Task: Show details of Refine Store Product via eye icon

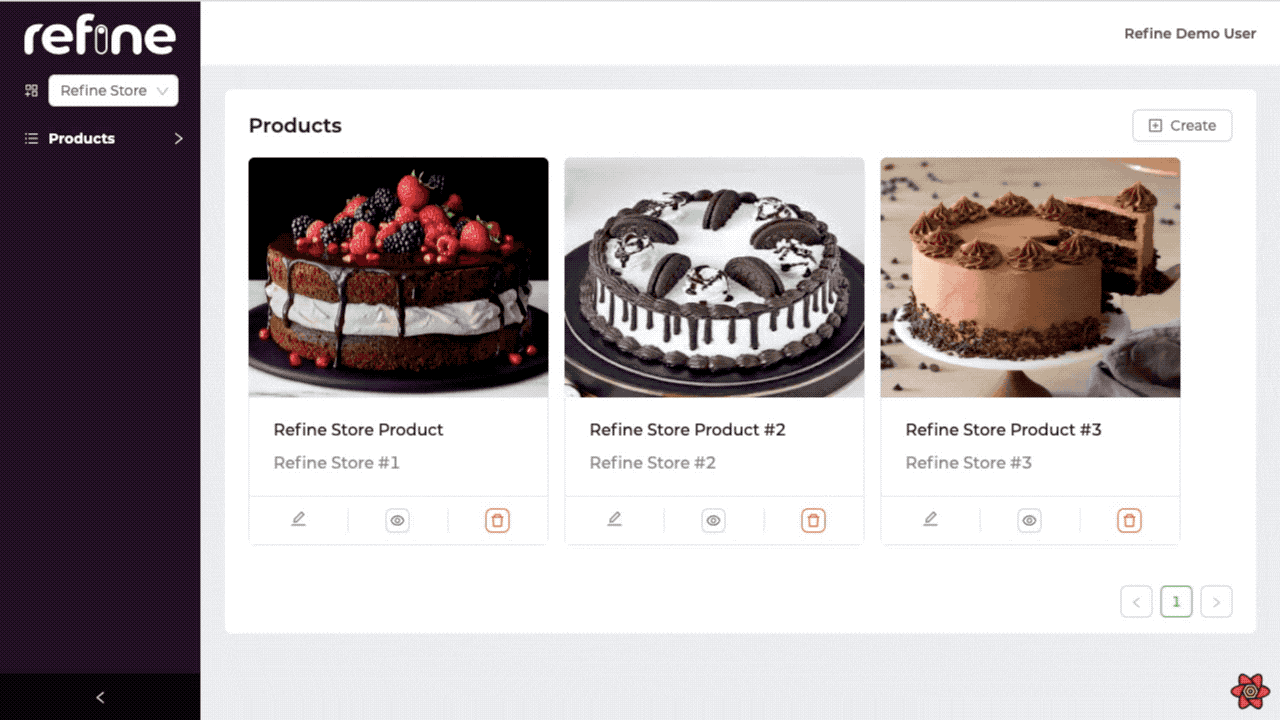Action: point(397,520)
